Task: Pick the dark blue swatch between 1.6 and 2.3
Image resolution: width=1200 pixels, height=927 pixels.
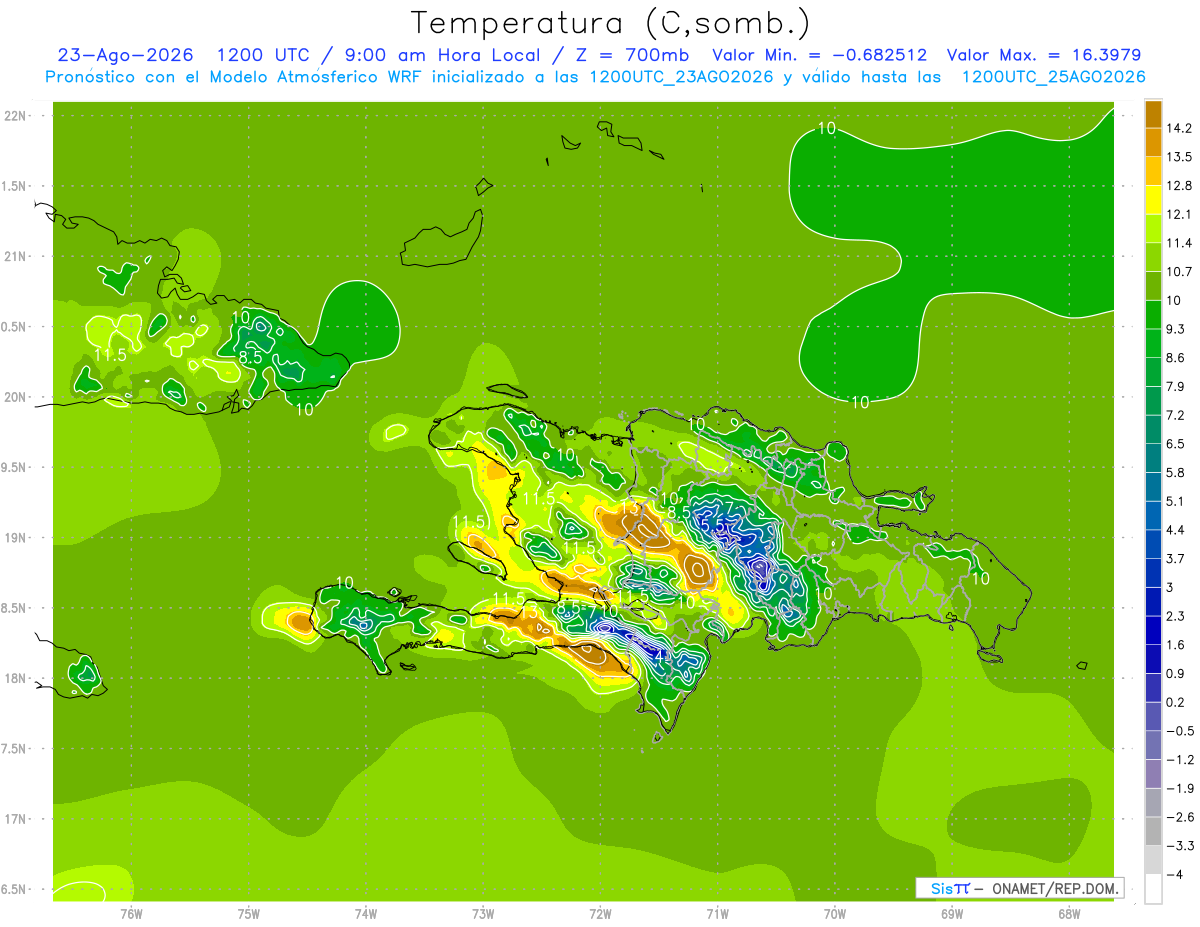Action: [x=1153, y=630]
